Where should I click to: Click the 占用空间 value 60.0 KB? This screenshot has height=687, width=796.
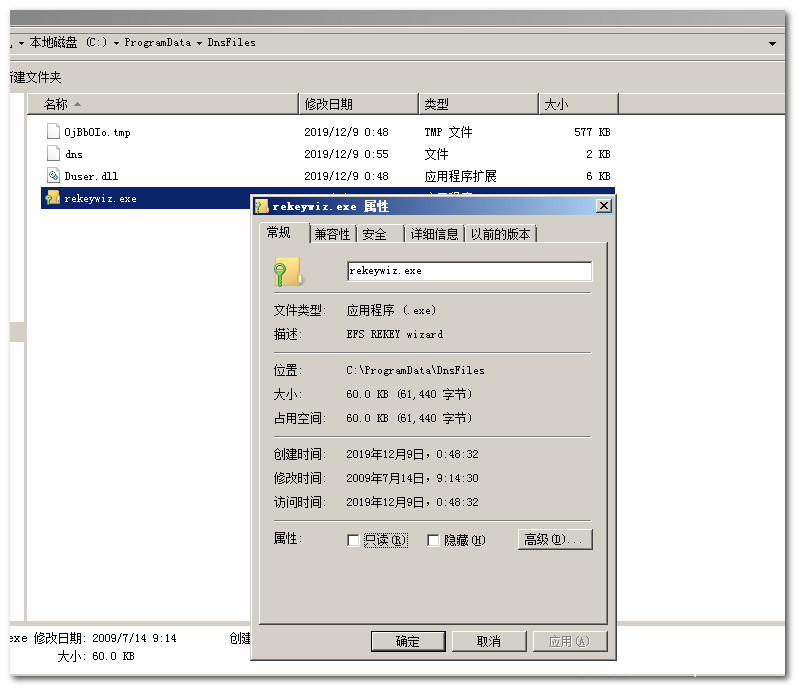(x=409, y=418)
